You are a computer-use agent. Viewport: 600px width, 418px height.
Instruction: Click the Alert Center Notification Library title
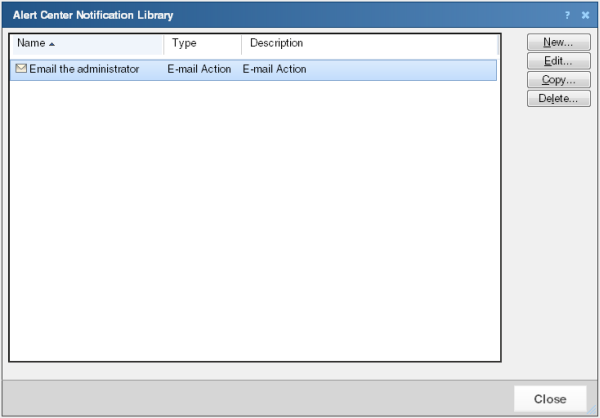[x=93, y=15]
